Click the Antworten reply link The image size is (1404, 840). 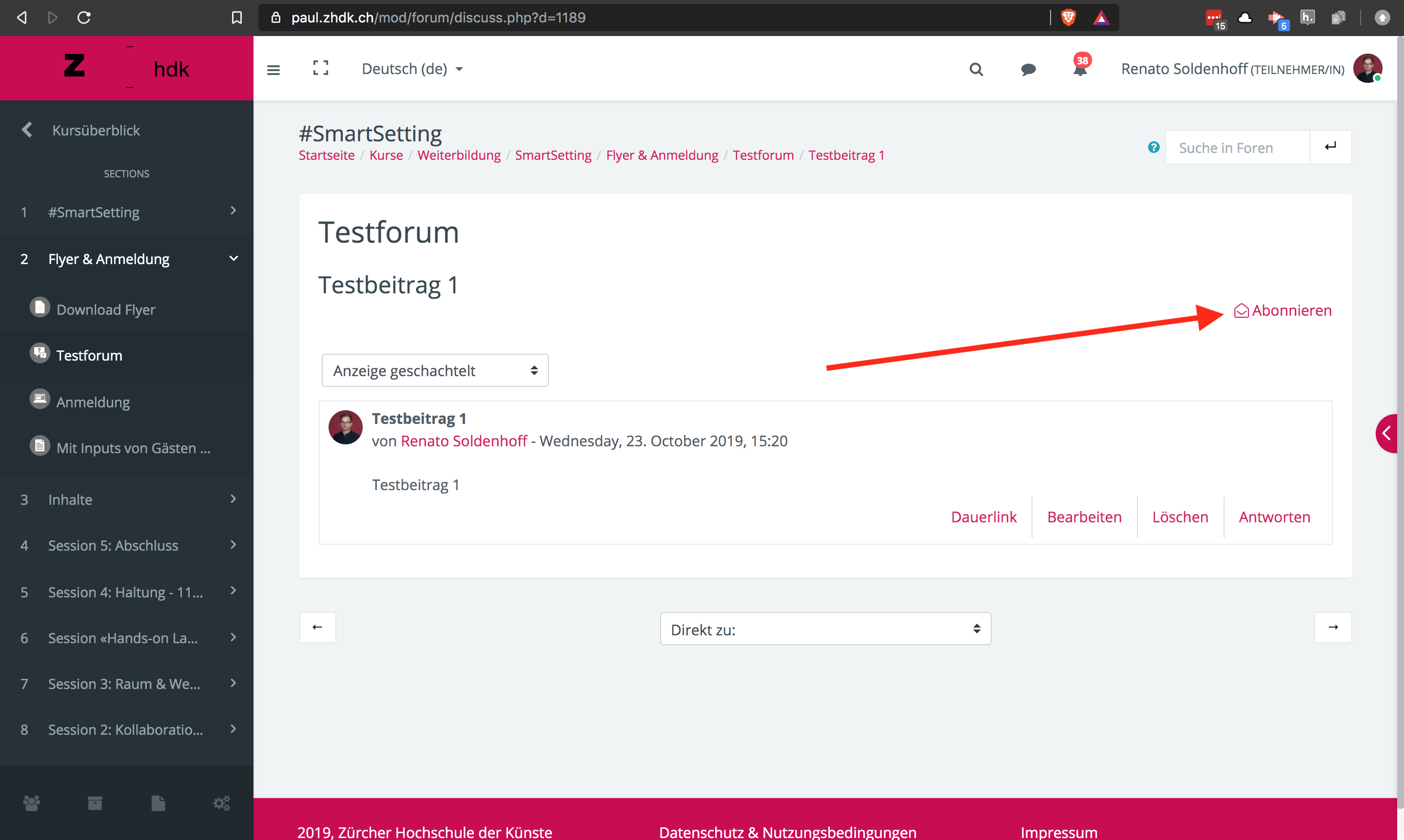click(x=1274, y=517)
